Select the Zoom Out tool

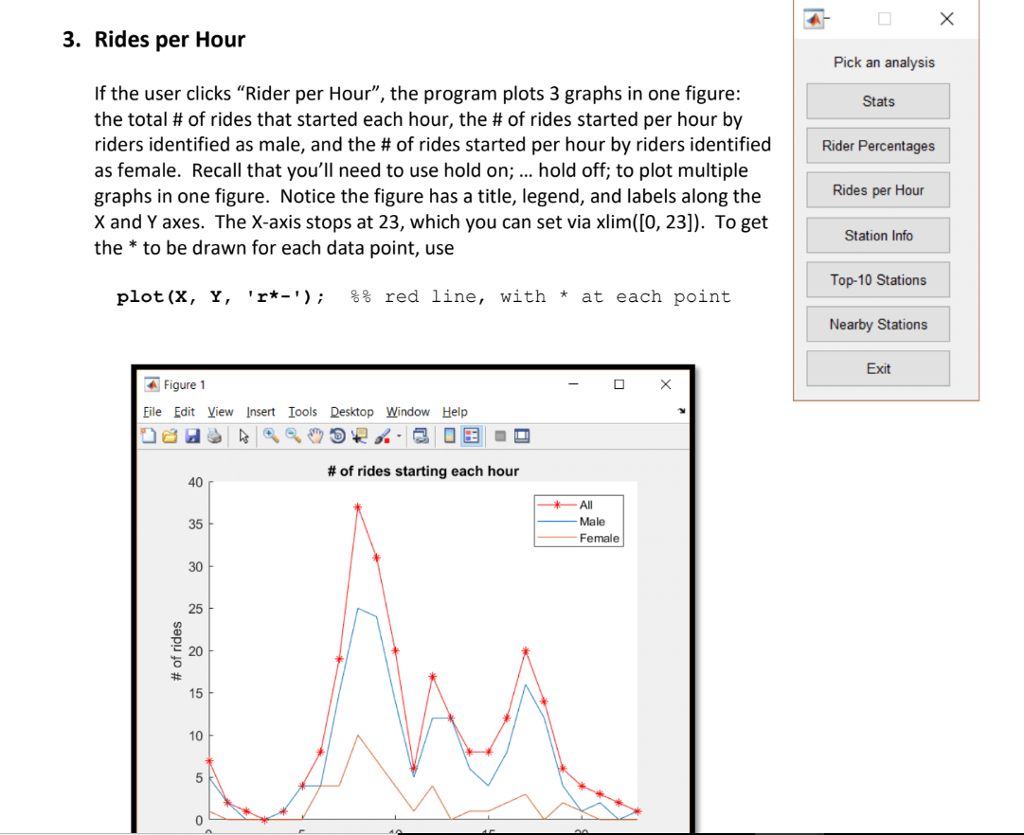point(291,436)
